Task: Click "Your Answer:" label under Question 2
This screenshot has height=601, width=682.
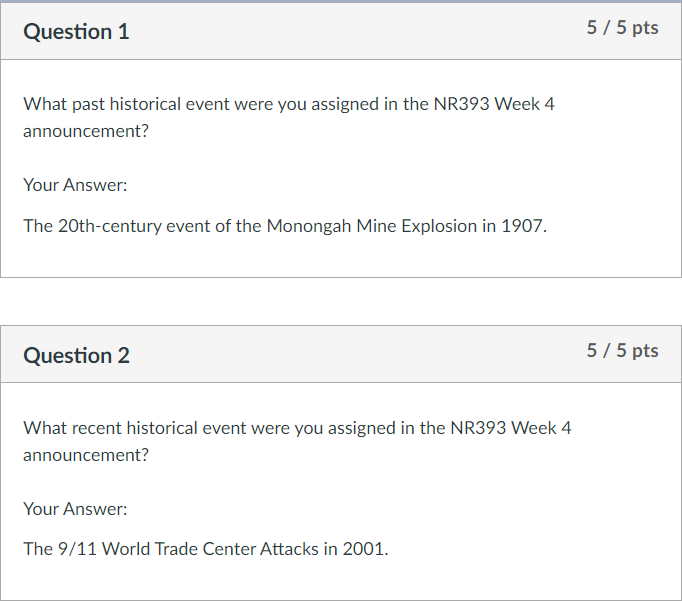Action: 75,509
